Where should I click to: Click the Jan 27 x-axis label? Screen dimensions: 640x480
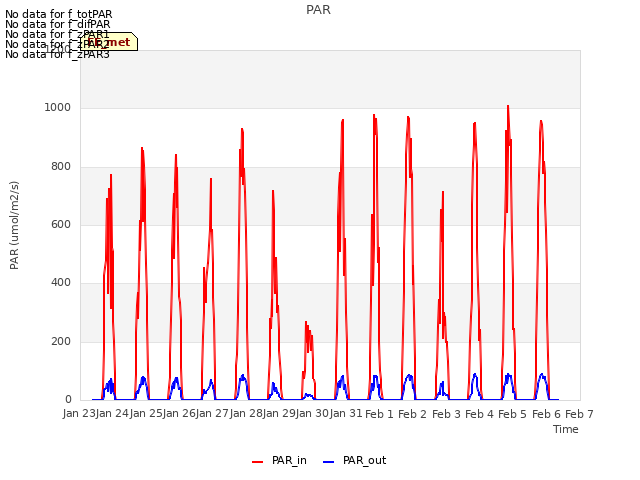[212, 413]
